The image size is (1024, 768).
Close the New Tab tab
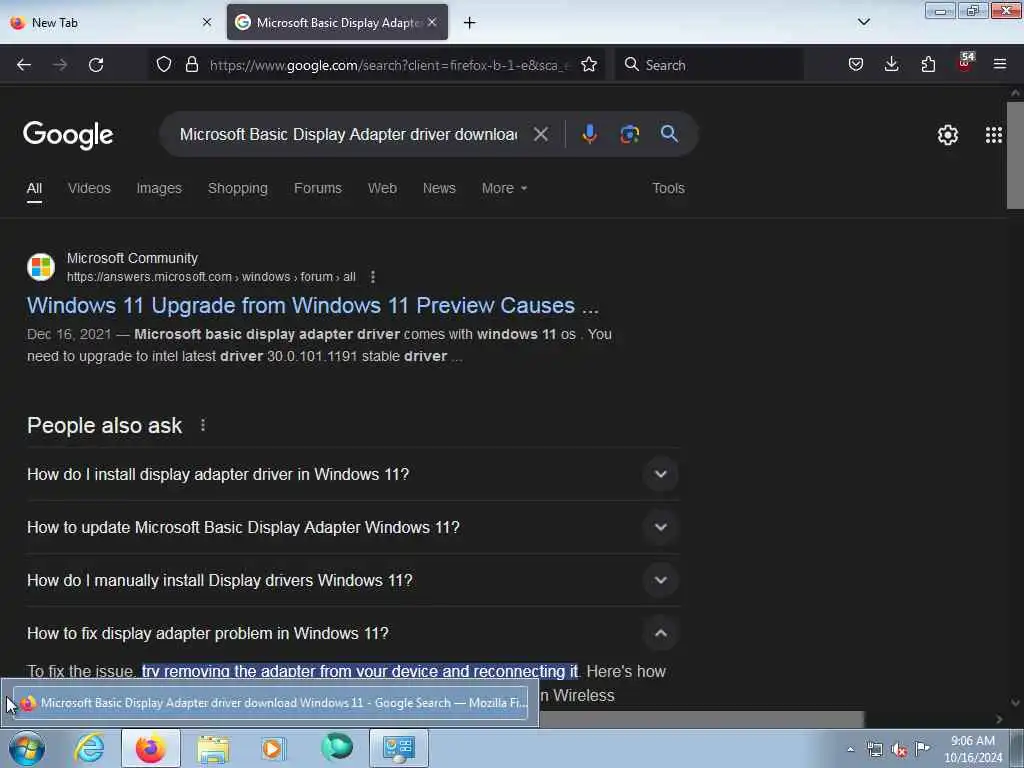pyautogui.click(x=207, y=22)
